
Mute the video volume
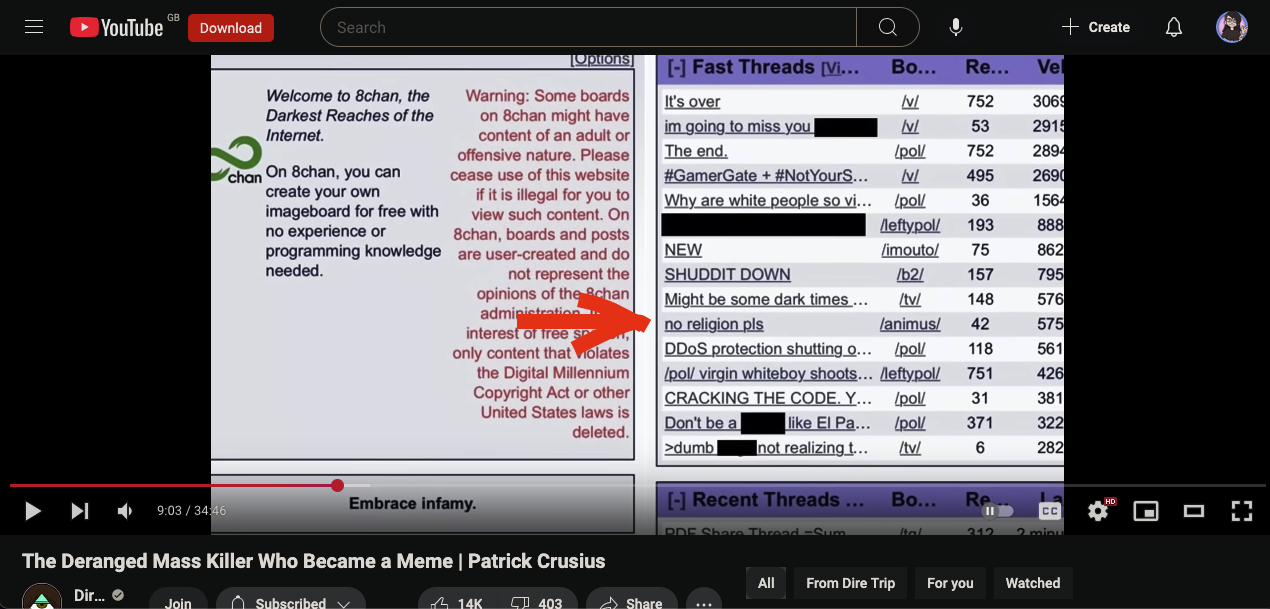pos(125,511)
